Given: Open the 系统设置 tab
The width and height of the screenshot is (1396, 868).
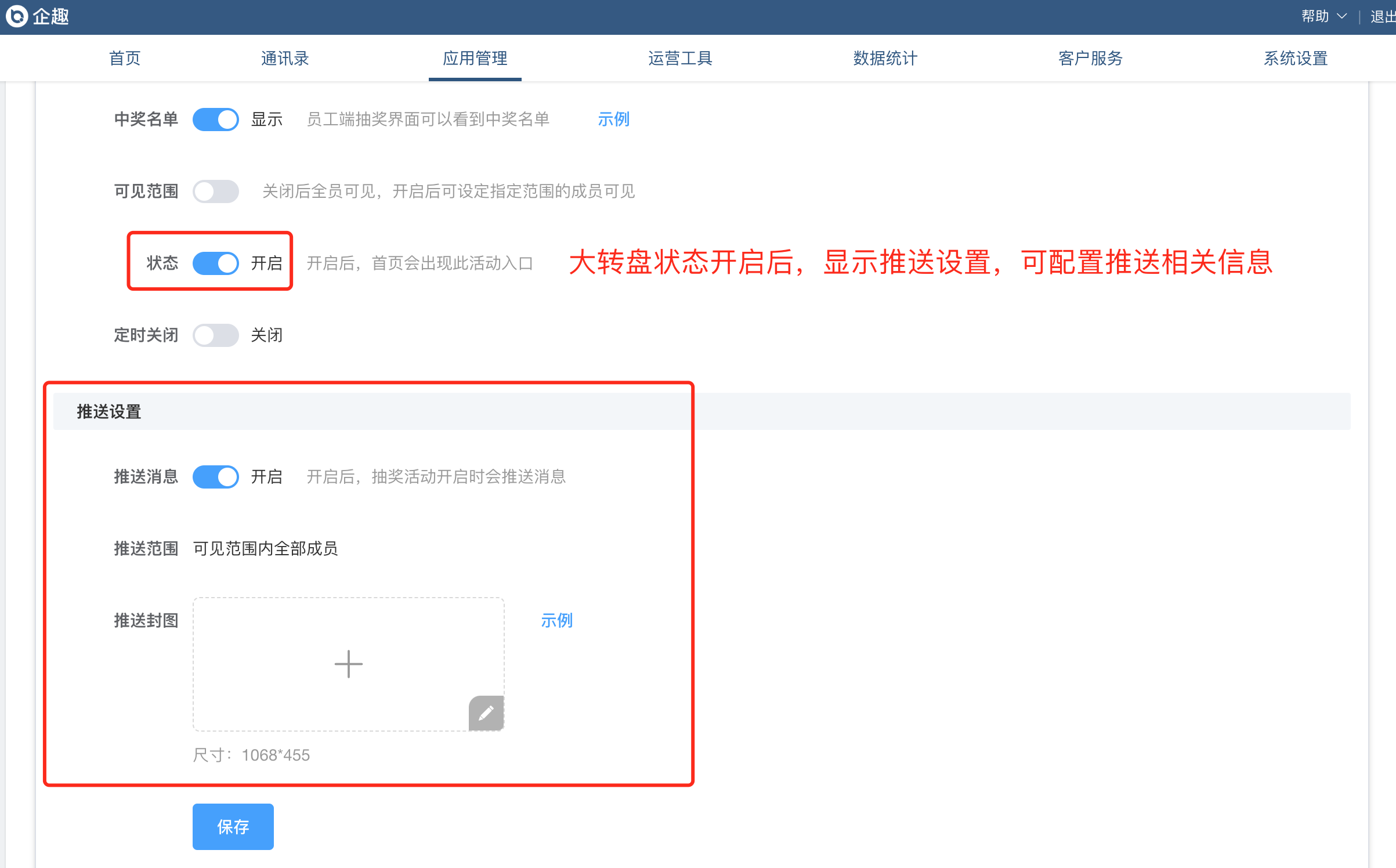Looking at the screenshot, I should pyautogui.click(x=1296, y=58).
